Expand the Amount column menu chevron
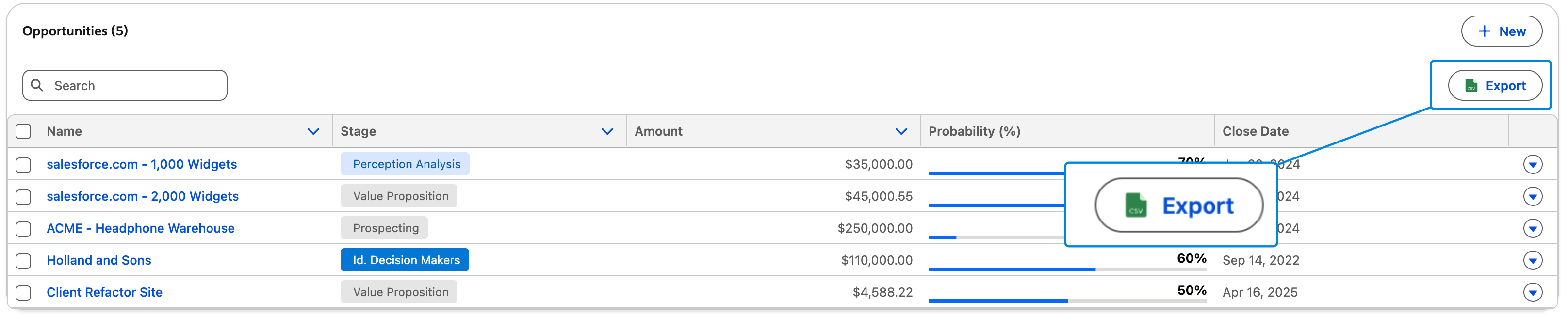This screenshot has height=315, width=1568. click(x=901, y=131)
